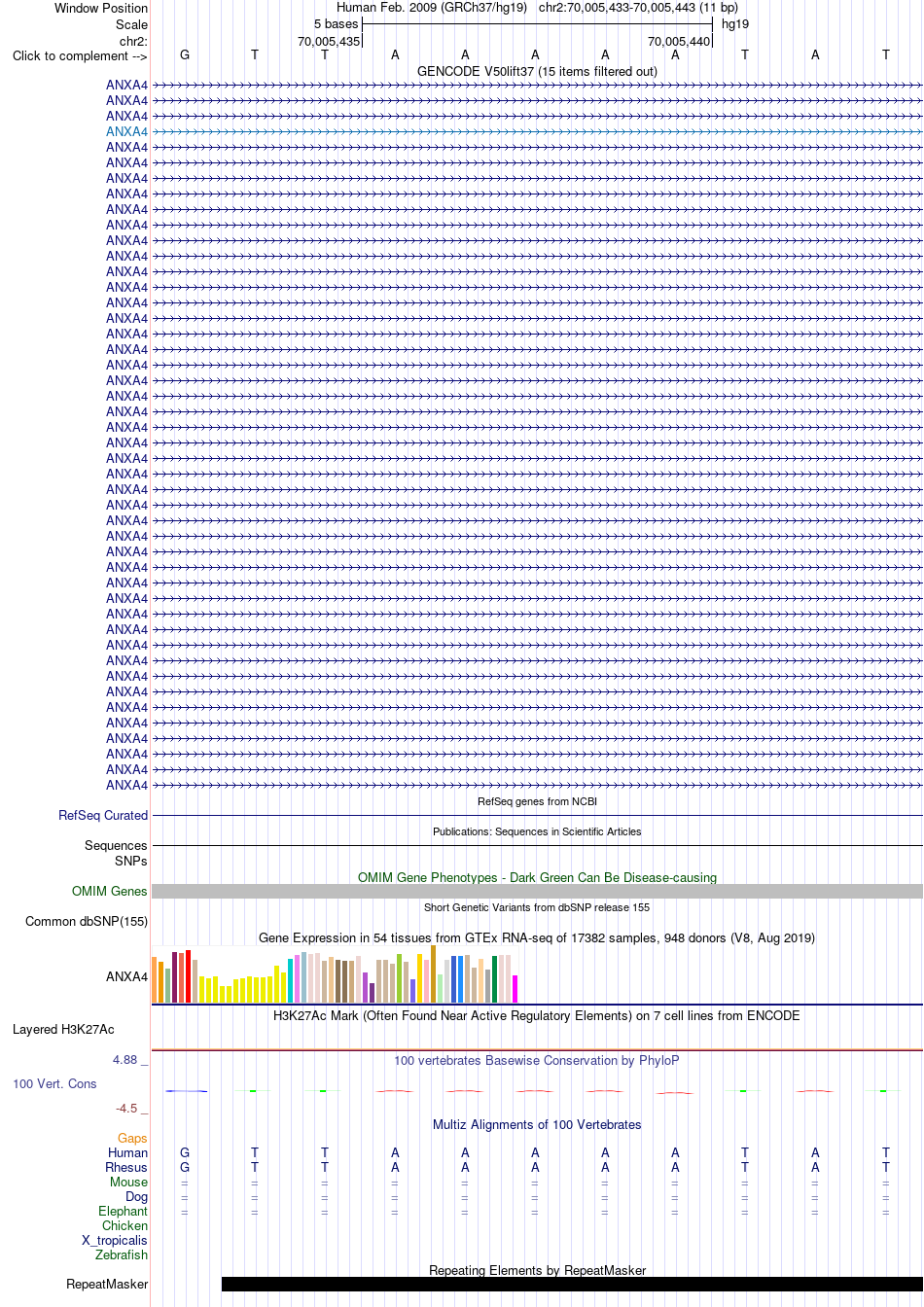
Task: Select the X_tropicalis alignment row label
Action: [x=115, y=1240]
